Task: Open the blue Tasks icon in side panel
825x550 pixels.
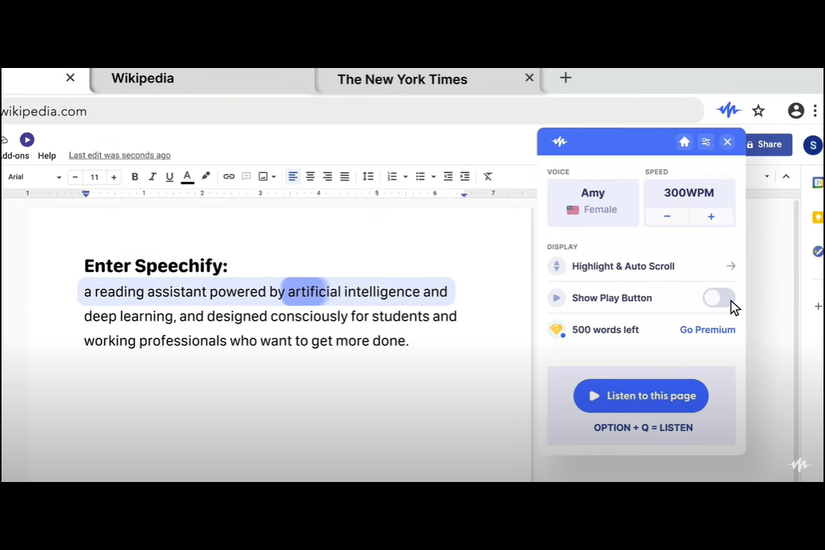Action: click(x=818, y=252)
